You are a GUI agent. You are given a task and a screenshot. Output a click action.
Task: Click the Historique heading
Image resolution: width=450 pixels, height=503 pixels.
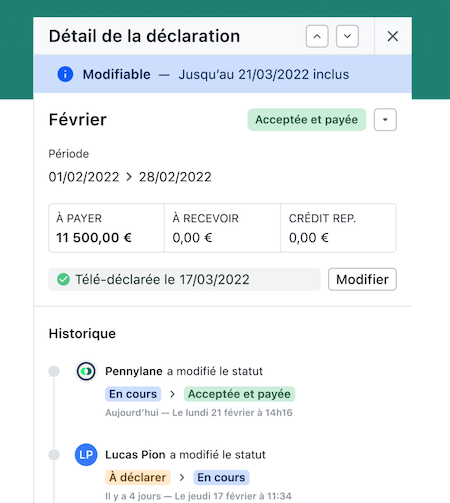[x=82, y=334]
